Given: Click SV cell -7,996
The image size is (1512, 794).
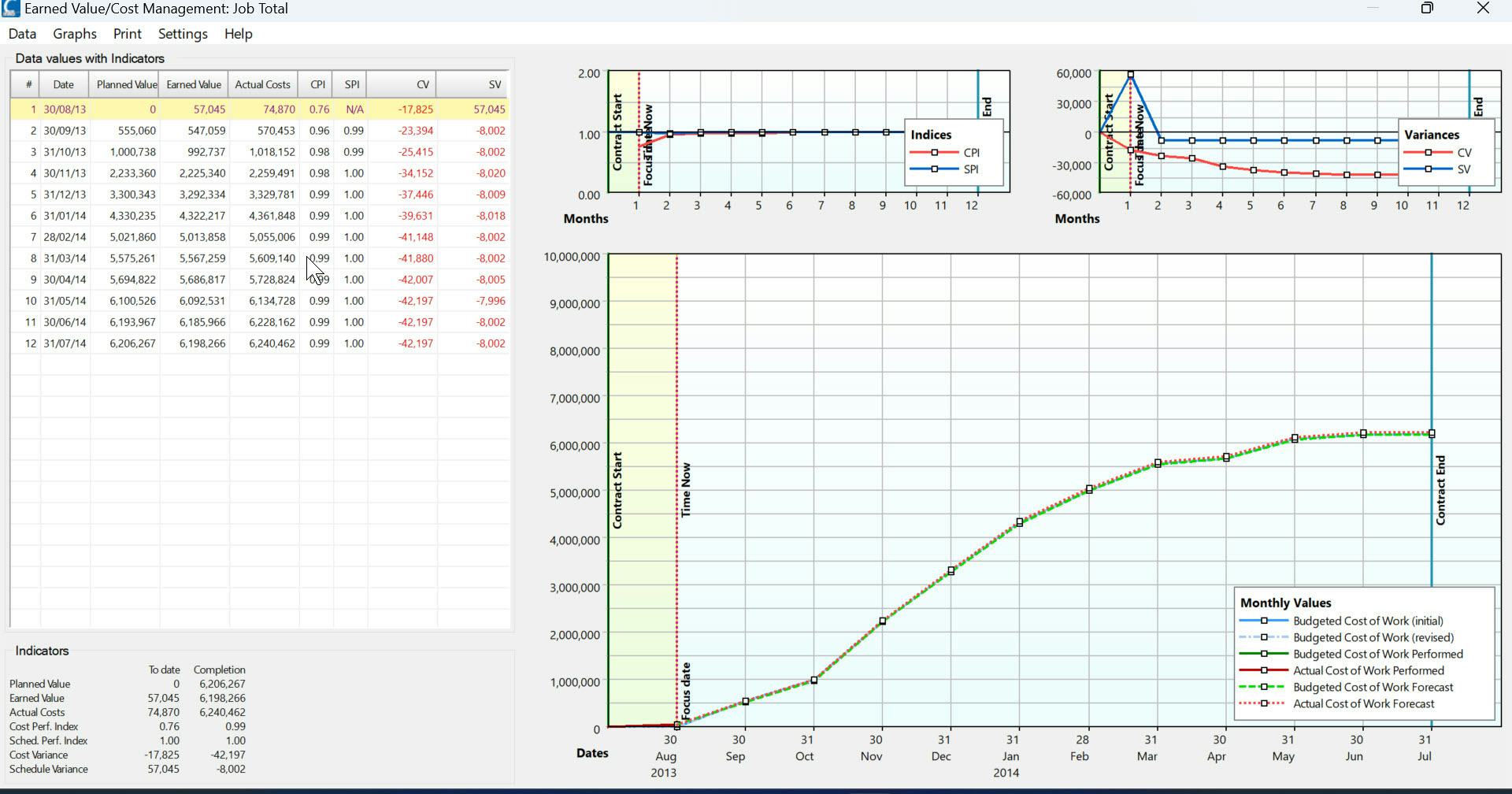Looking at the screenshot, I should coord(472,301).
